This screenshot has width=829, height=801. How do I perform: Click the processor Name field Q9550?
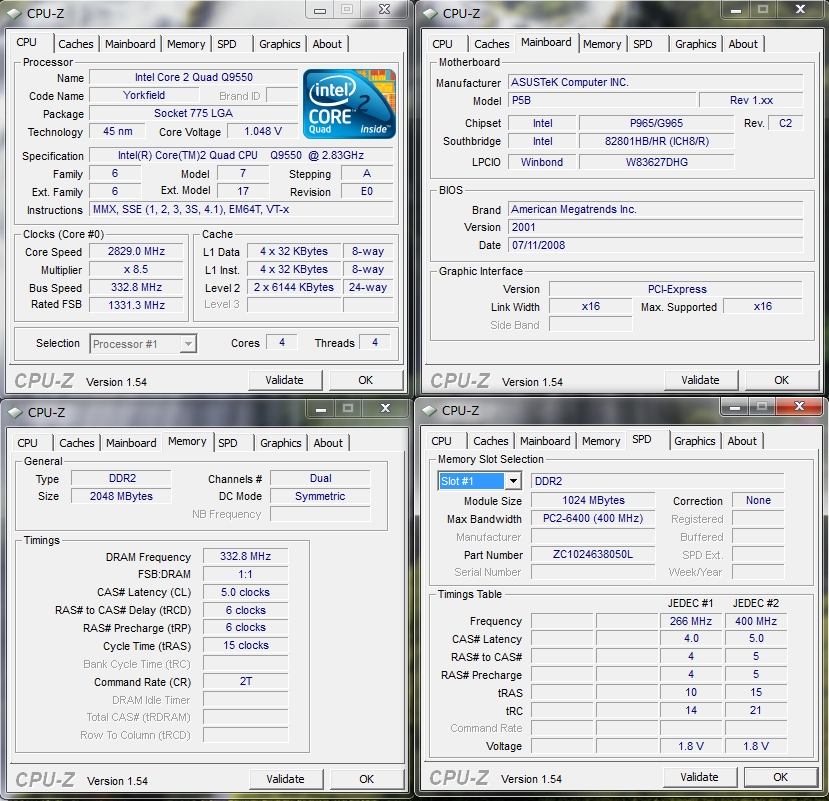[194, 77]
